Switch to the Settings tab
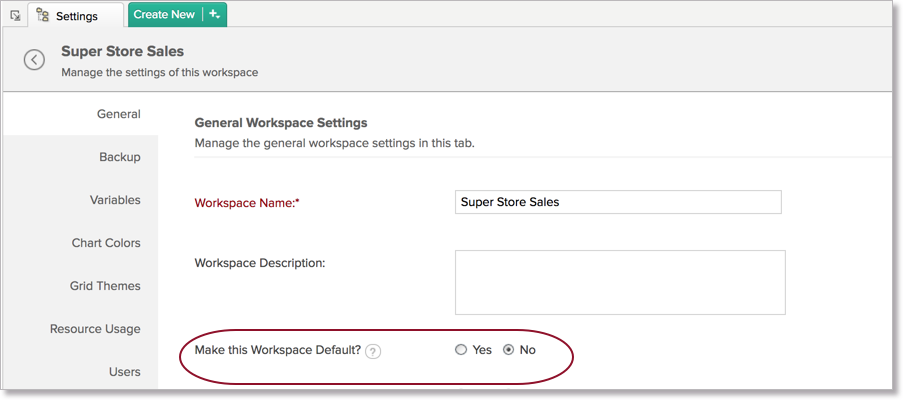Screen dimensions: 903x400 pos(76,16)
